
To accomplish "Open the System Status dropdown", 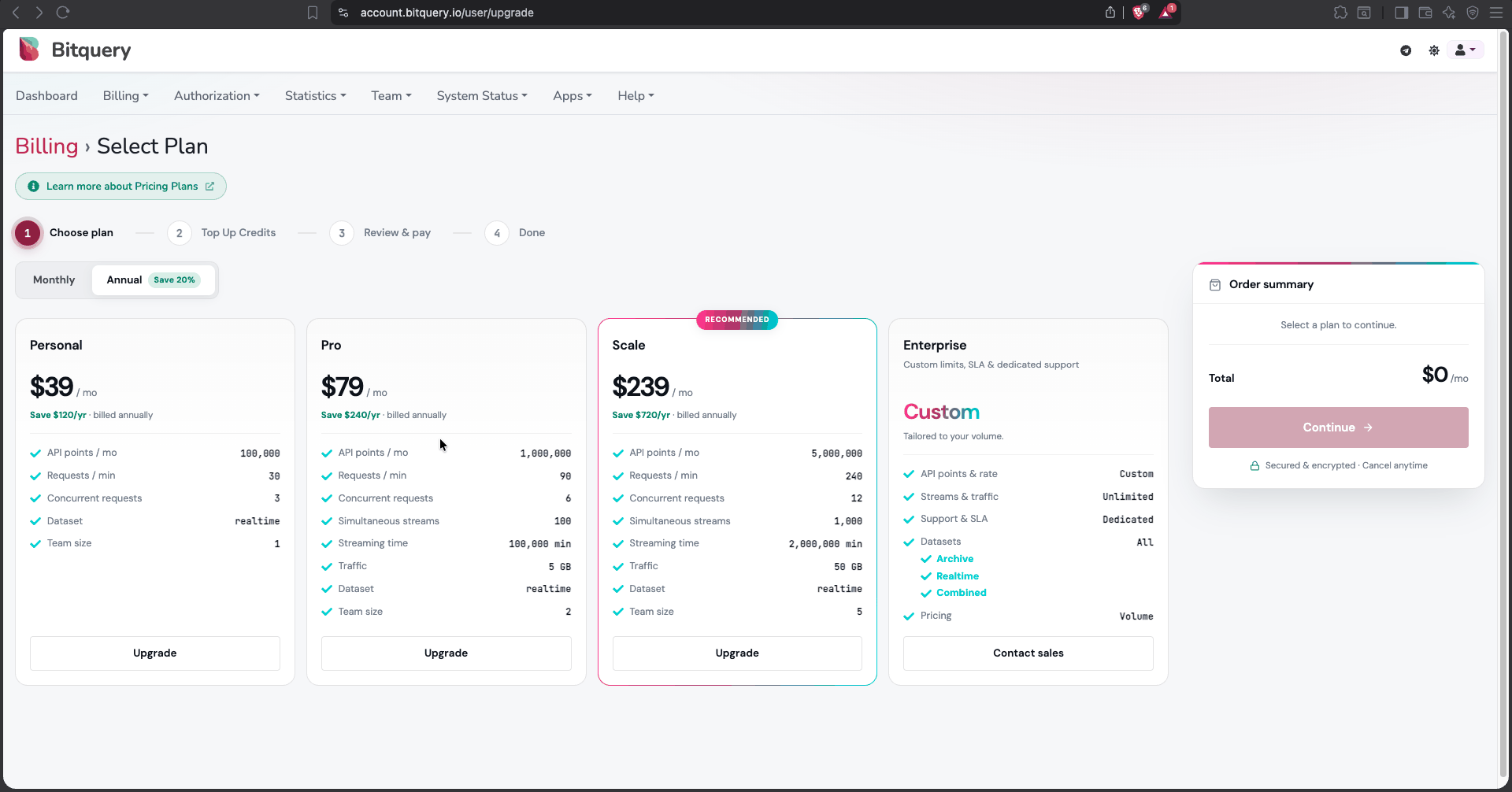I will pos(482,96).
